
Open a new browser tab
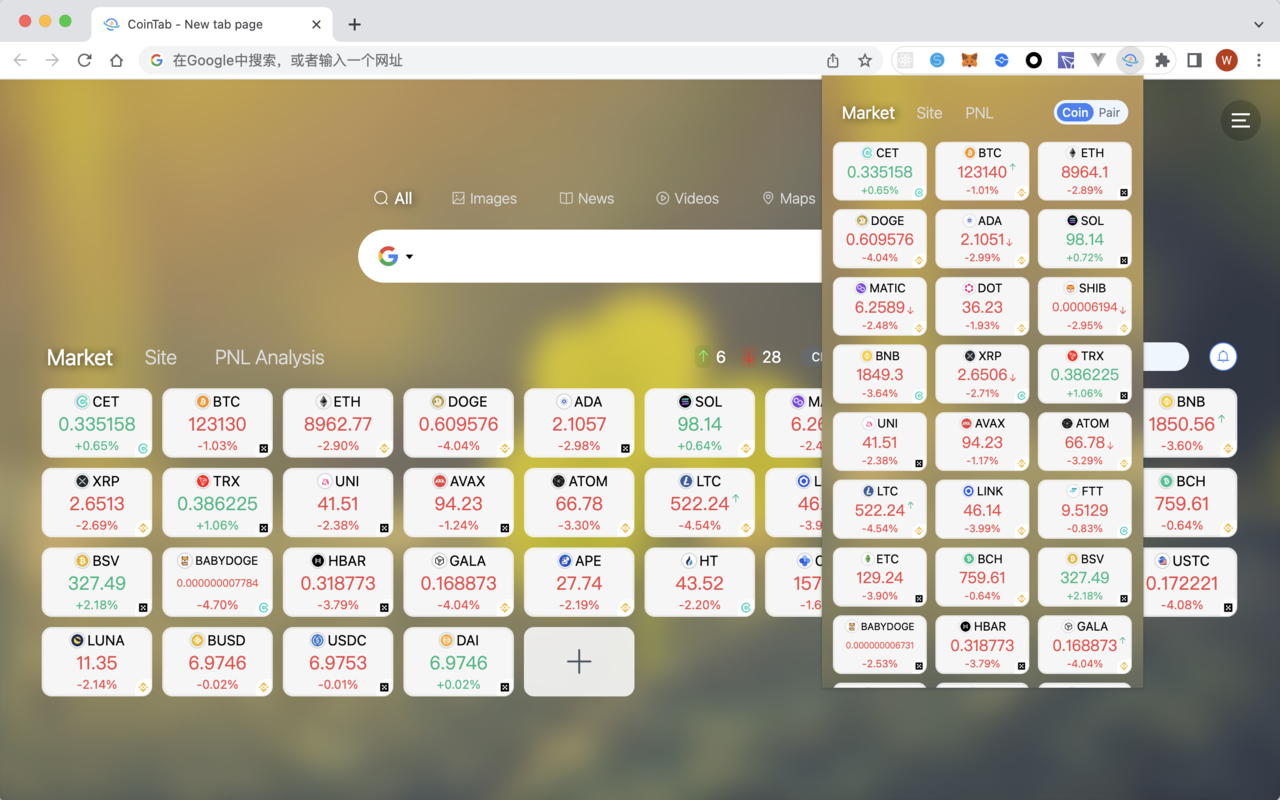354,24
